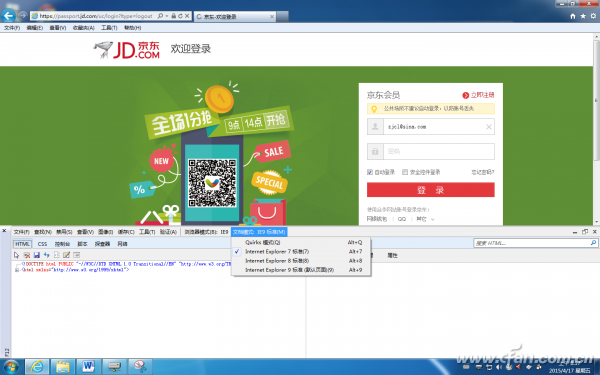Expand the html xmlns tree node
The height and width of the screenshot is (375, 600).
(x=17, y=270)
